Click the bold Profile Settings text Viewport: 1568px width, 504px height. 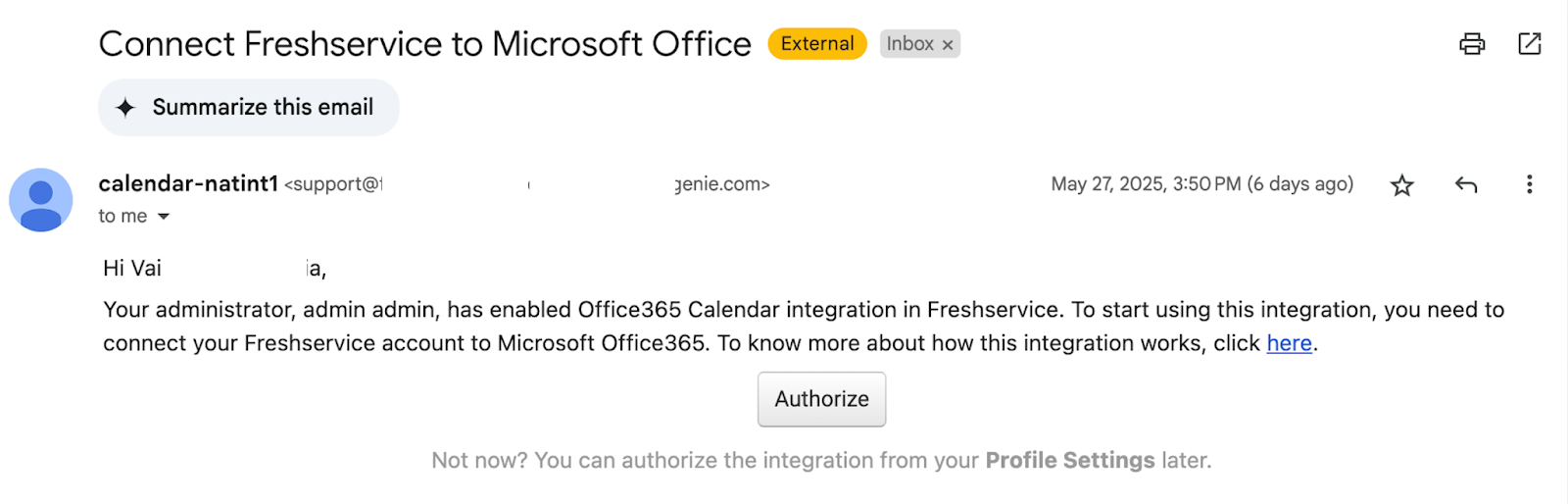[1070, 460]
